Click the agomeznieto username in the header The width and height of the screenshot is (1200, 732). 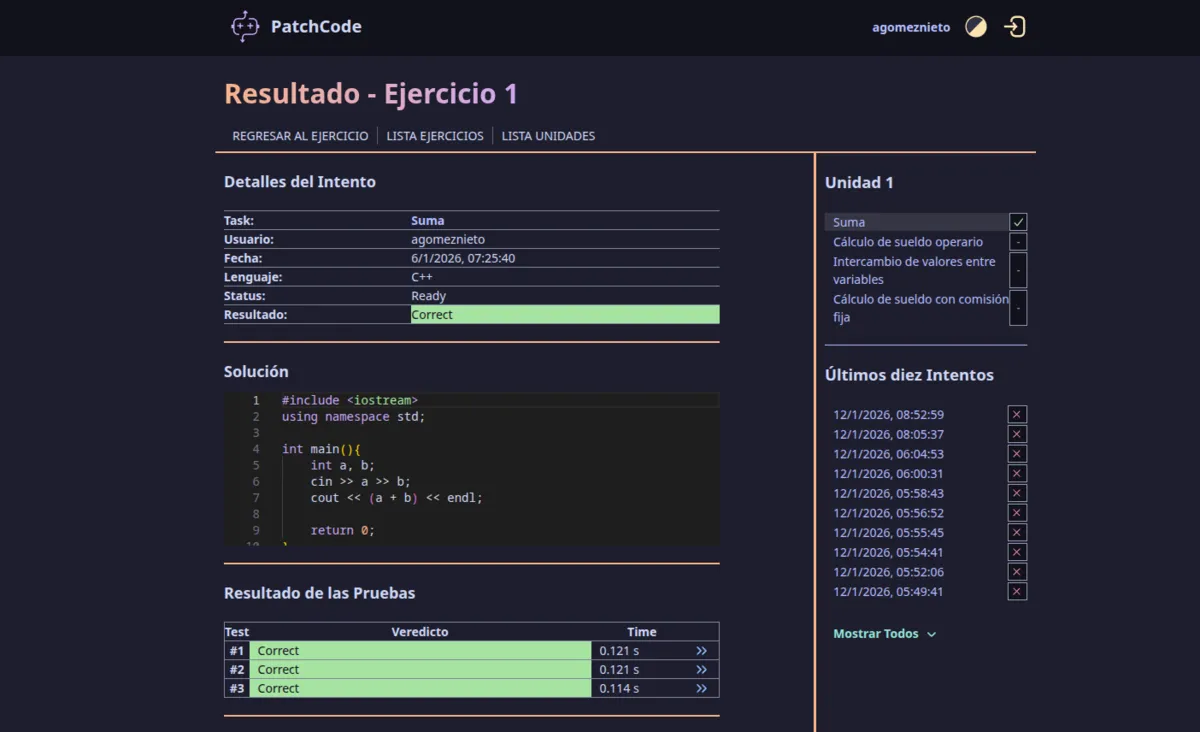[x=910, y=27]
